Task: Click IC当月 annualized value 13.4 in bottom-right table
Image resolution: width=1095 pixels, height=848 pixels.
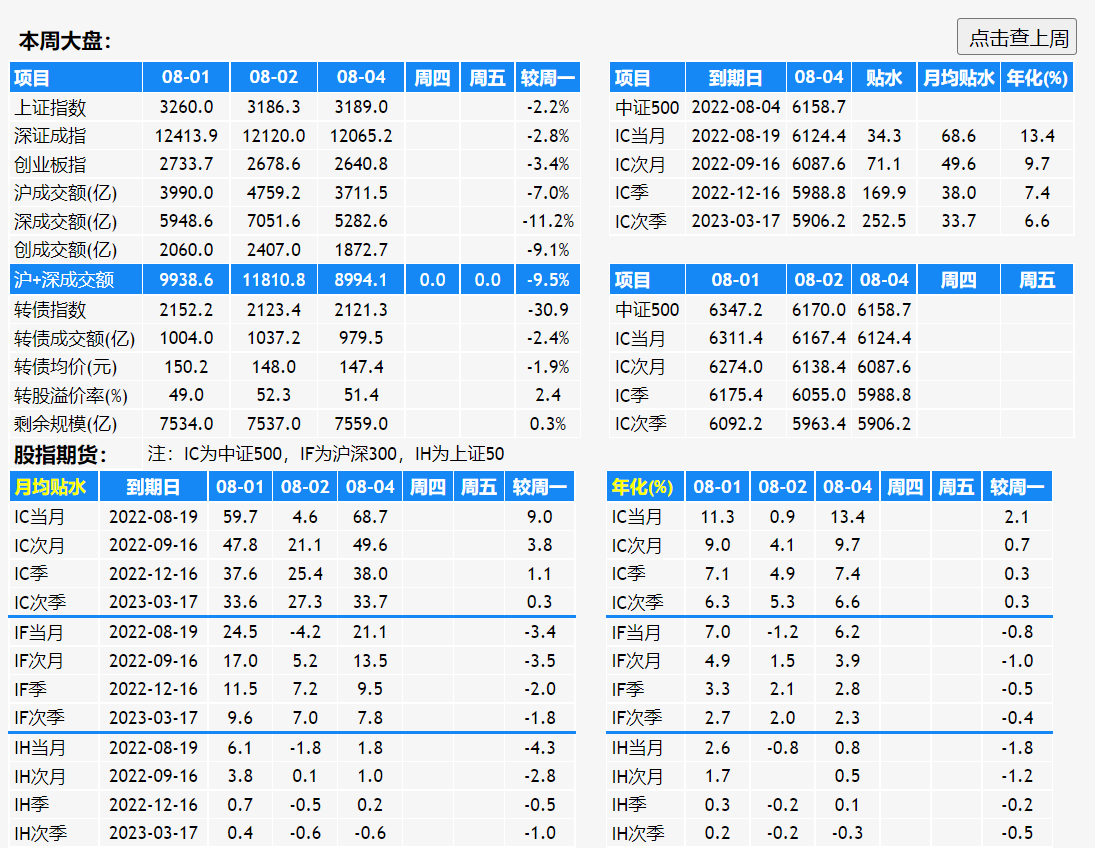Action: [848, 517]
